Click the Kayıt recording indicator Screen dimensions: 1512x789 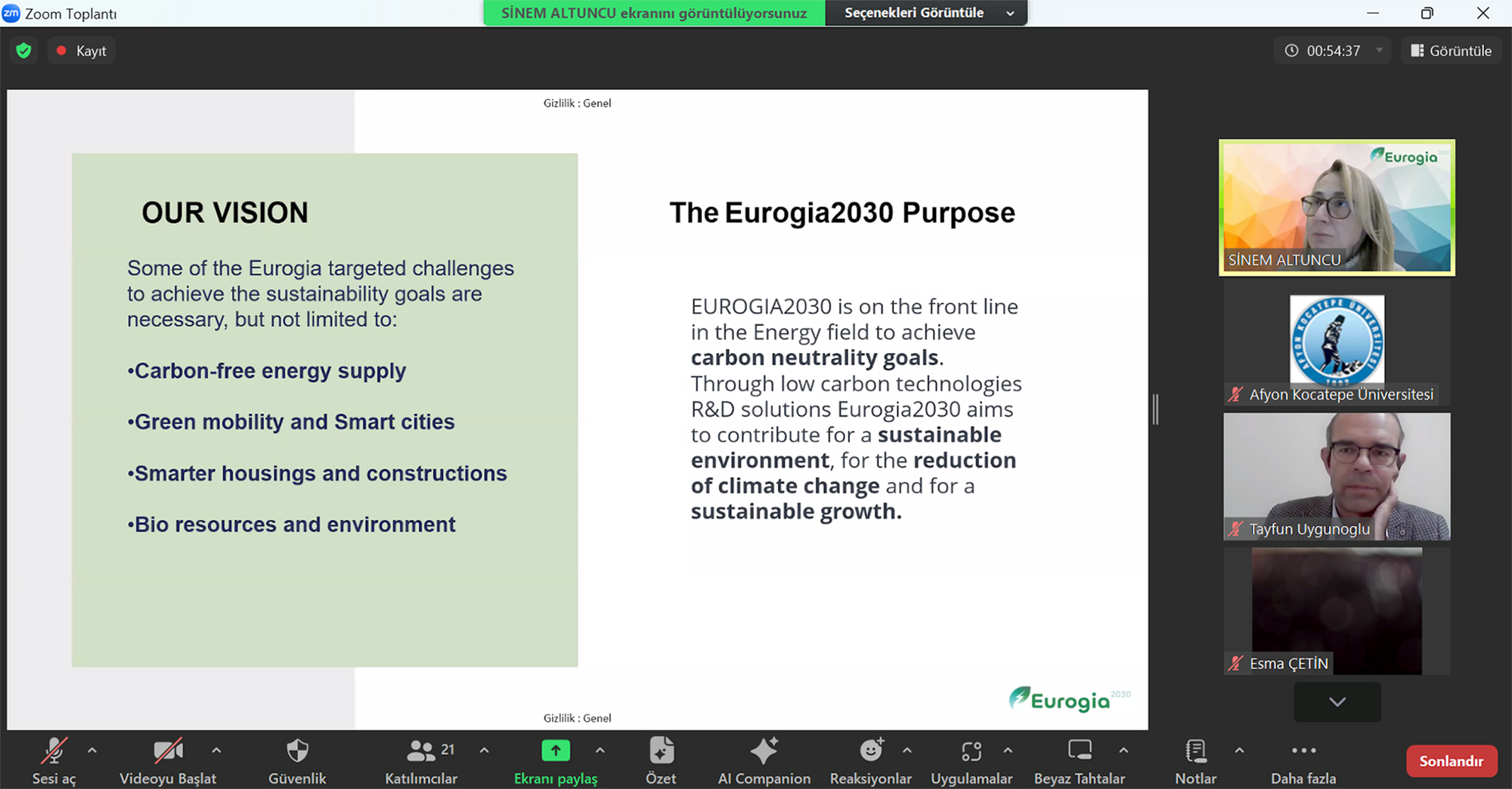tap(82, 51)
